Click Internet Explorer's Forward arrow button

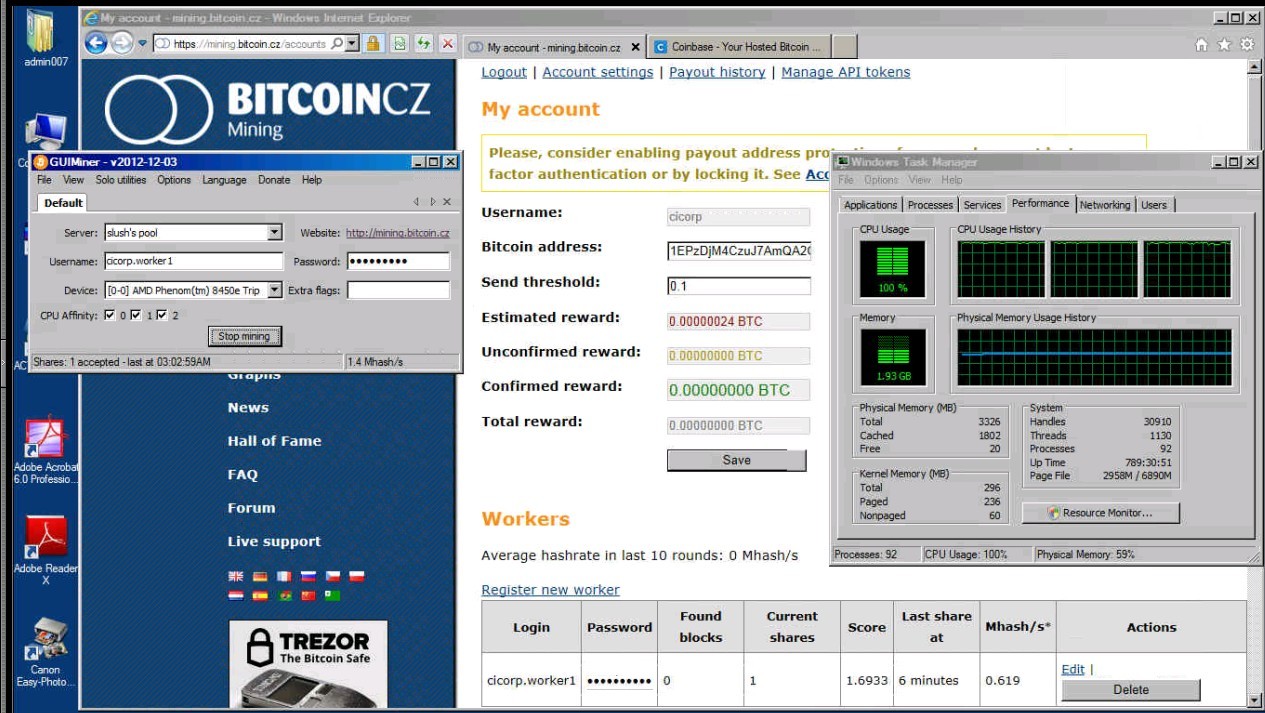(121, 43)
